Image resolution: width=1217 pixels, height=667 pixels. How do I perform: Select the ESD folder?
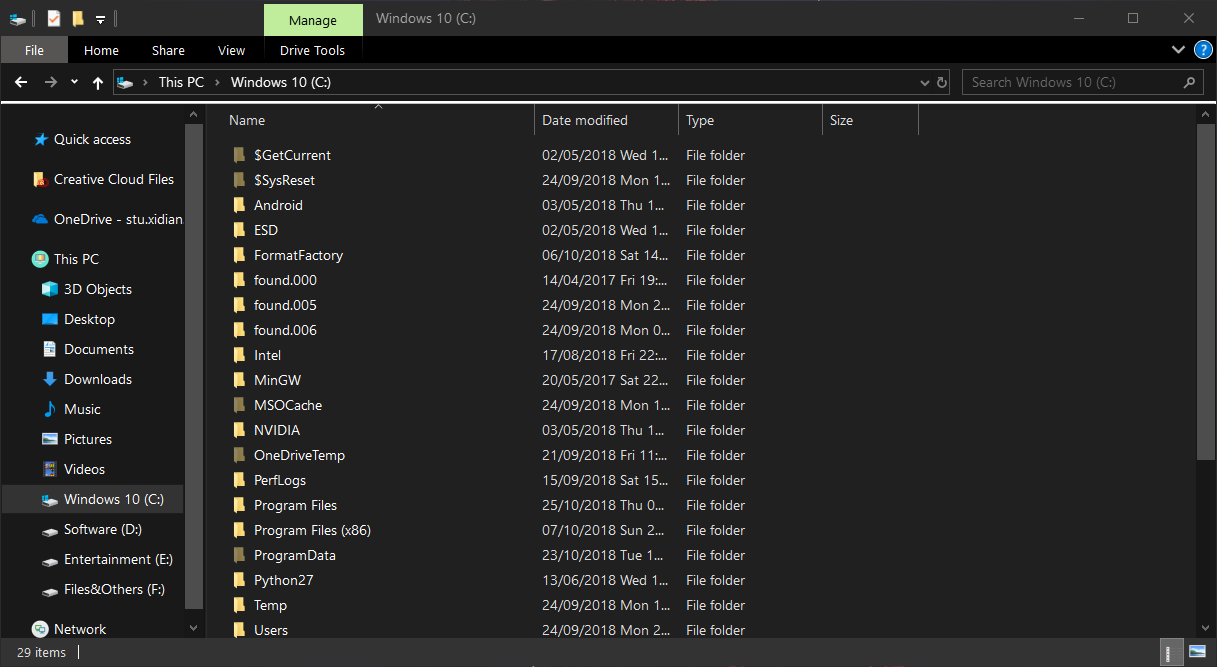pyautogui.click(x=266, y=230)
